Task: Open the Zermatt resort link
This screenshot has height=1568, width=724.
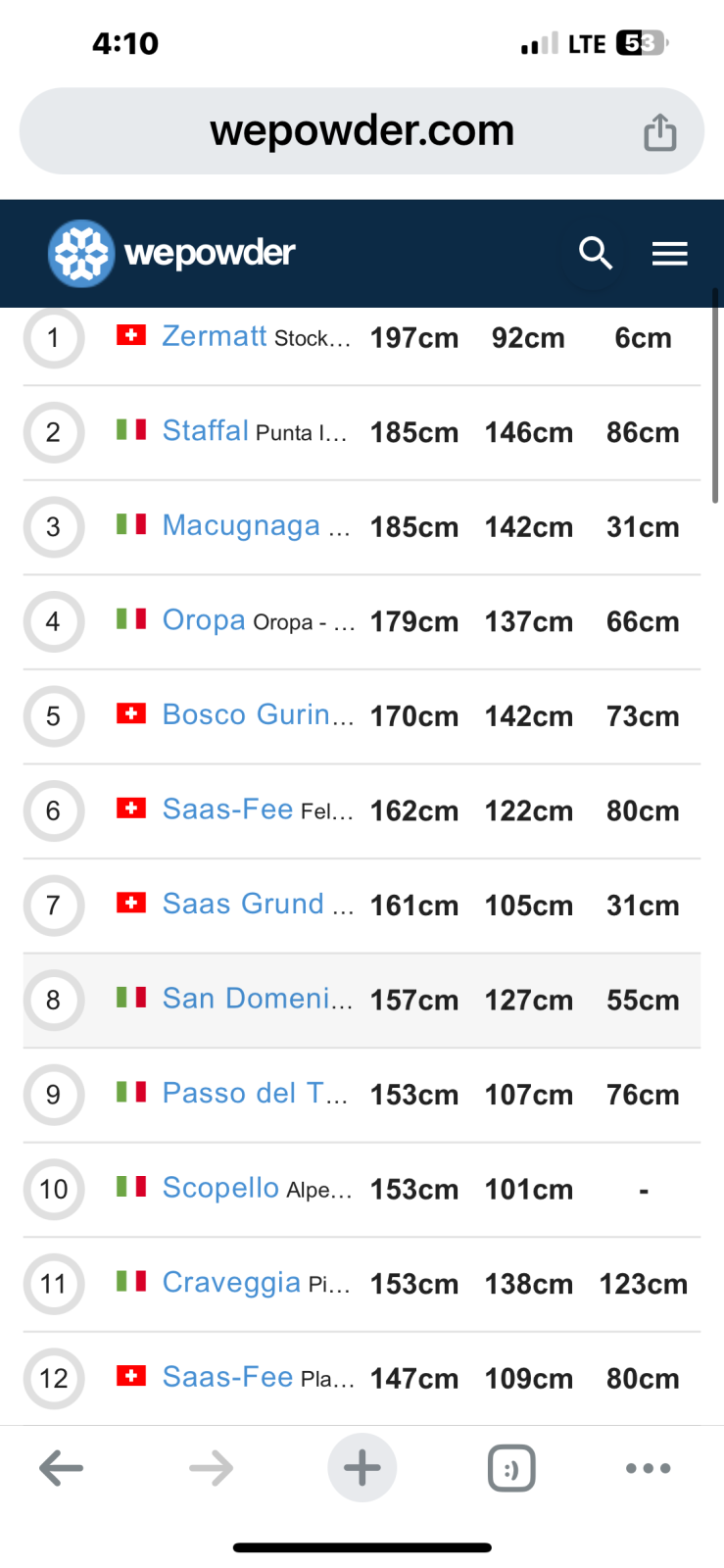Action: point(214,336)
